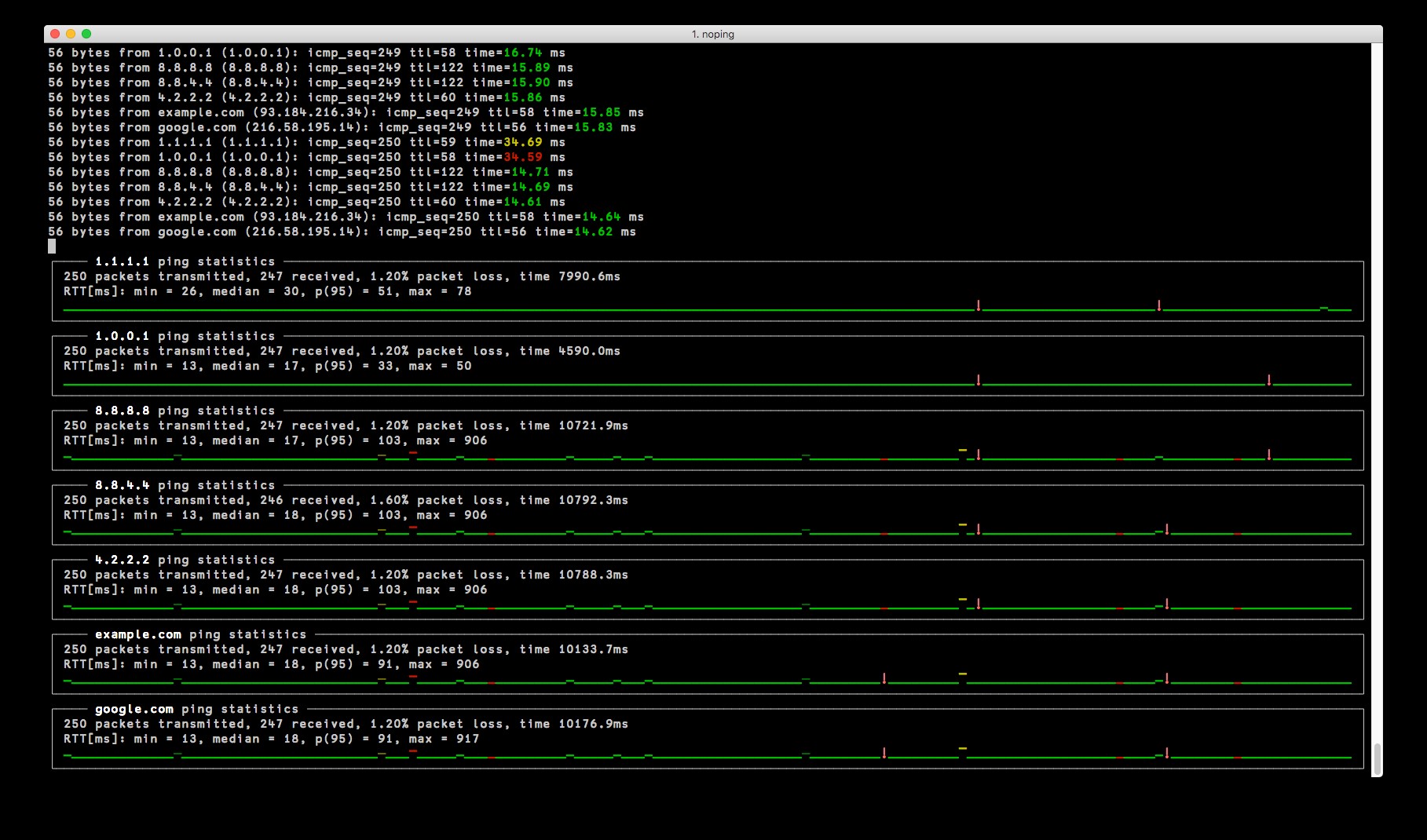The image size is (1427, 840).
Task: Click last packet-loss marker in 1.0.0.1 graph
Action: click(1269, 380)
